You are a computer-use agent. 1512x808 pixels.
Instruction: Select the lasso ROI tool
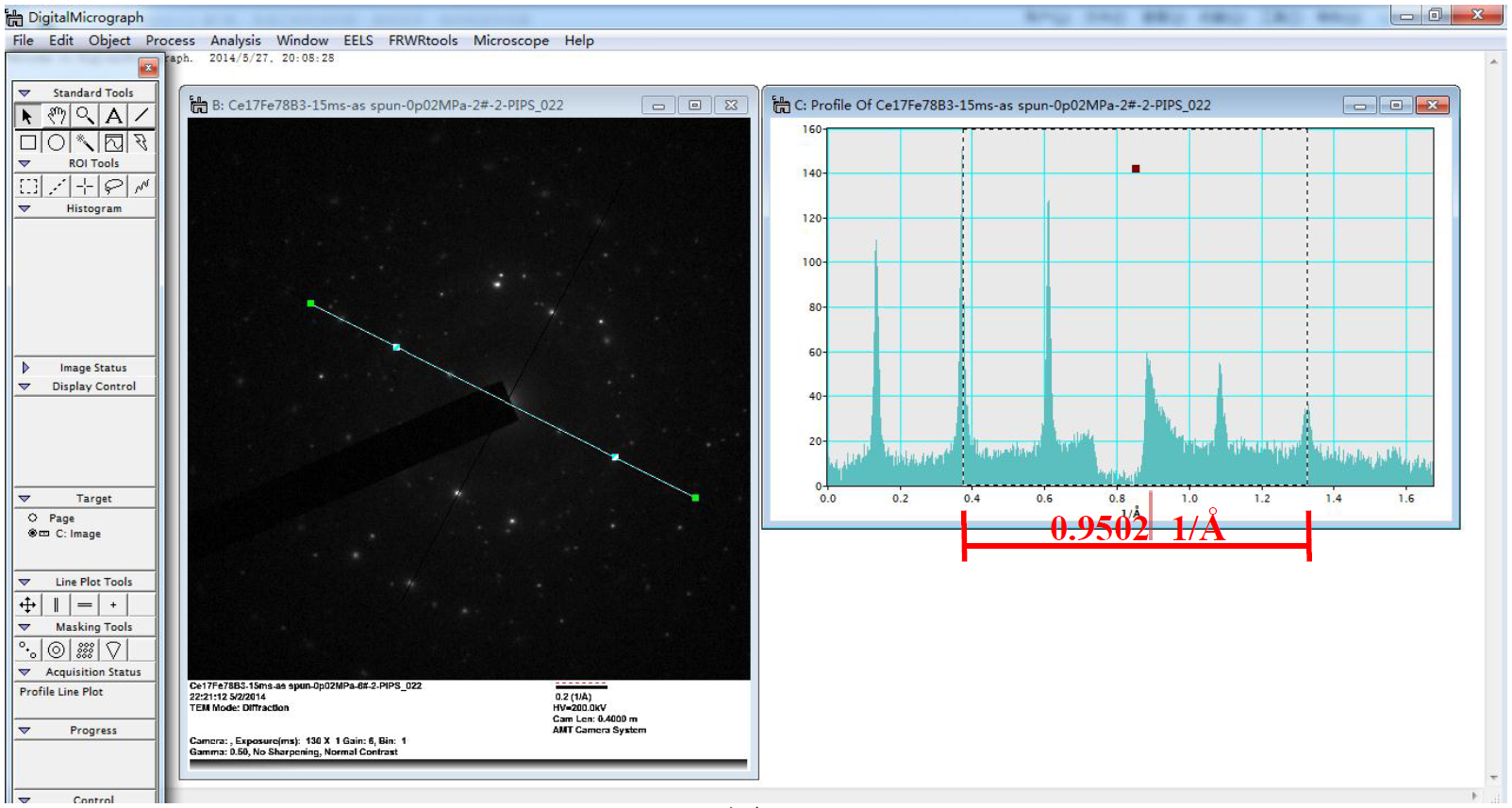[113, 186]
